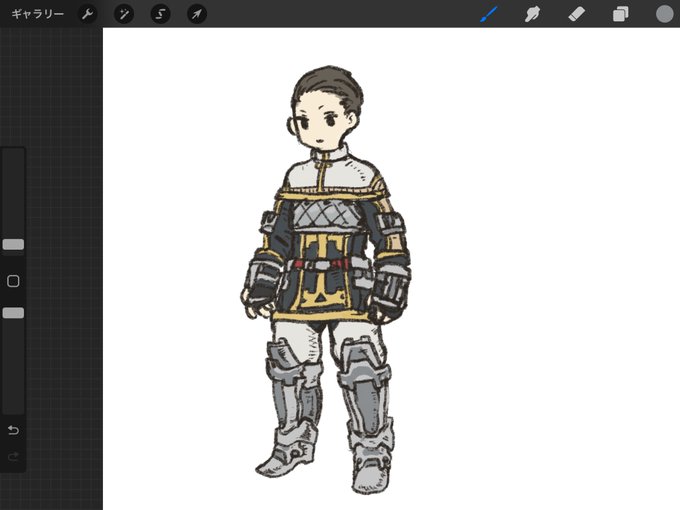The image size is (680, 510).
Task: Open the Actions wrench menu
Action: point(87,14)
